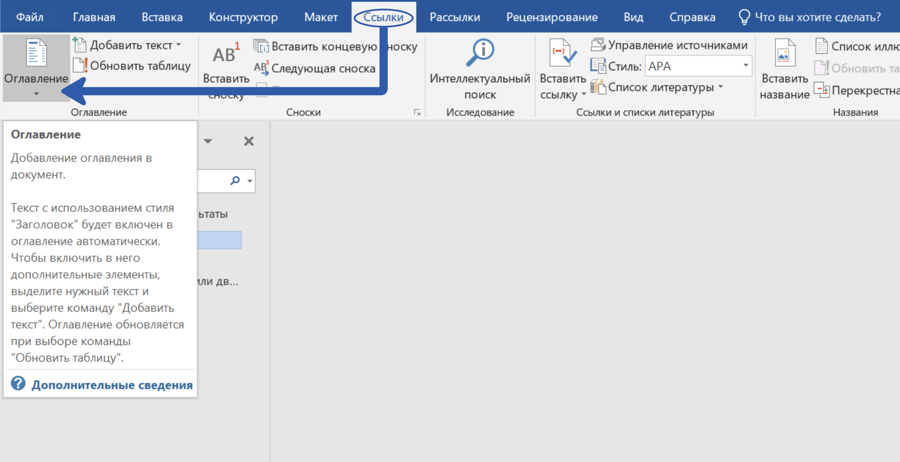Screen dimensions: 900x462
Task: Open the Файл menu
Action: (28, 17)
